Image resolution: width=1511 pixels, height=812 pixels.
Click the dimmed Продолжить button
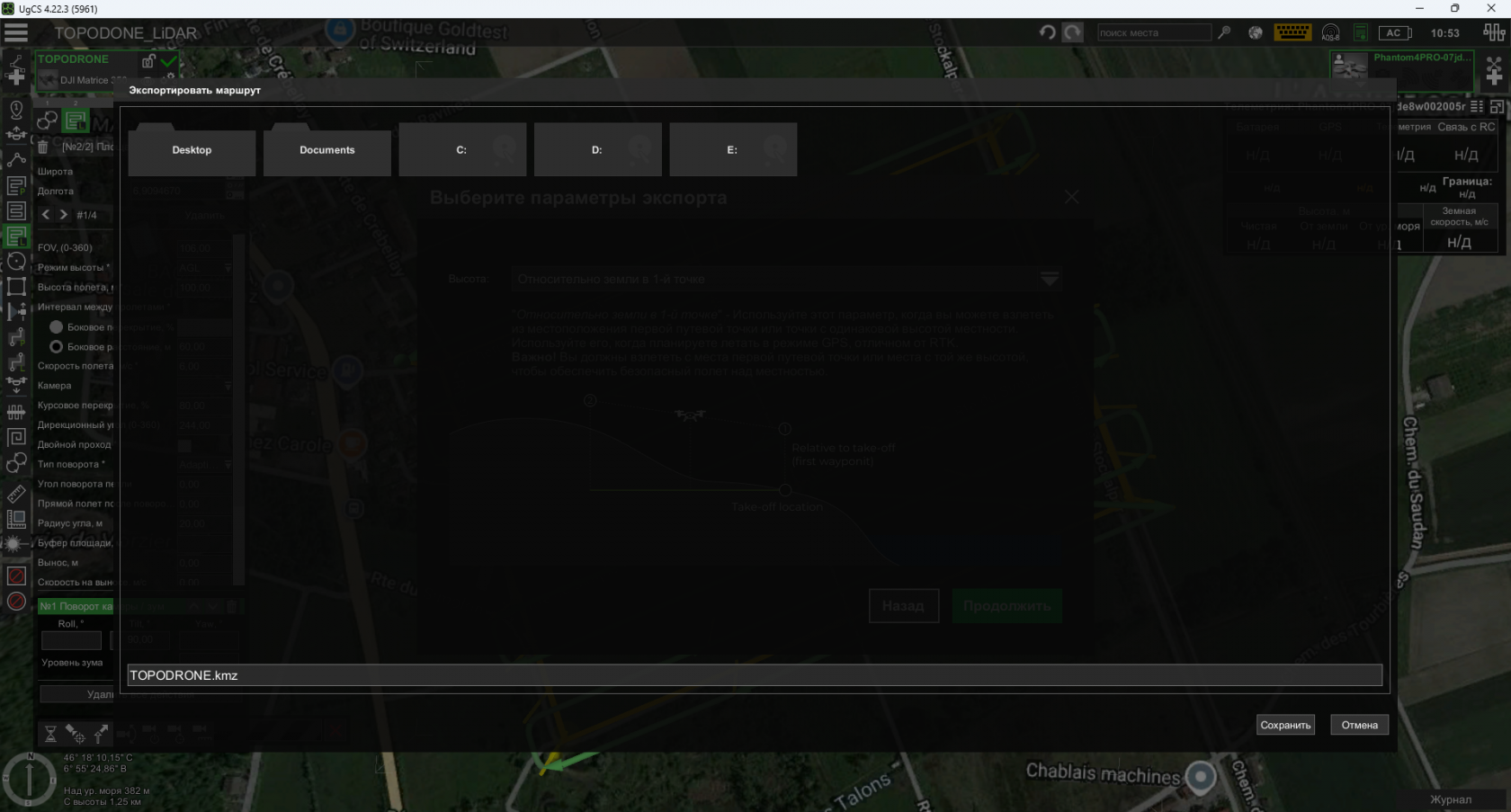pyautogui.click(x=1007, y=606)
